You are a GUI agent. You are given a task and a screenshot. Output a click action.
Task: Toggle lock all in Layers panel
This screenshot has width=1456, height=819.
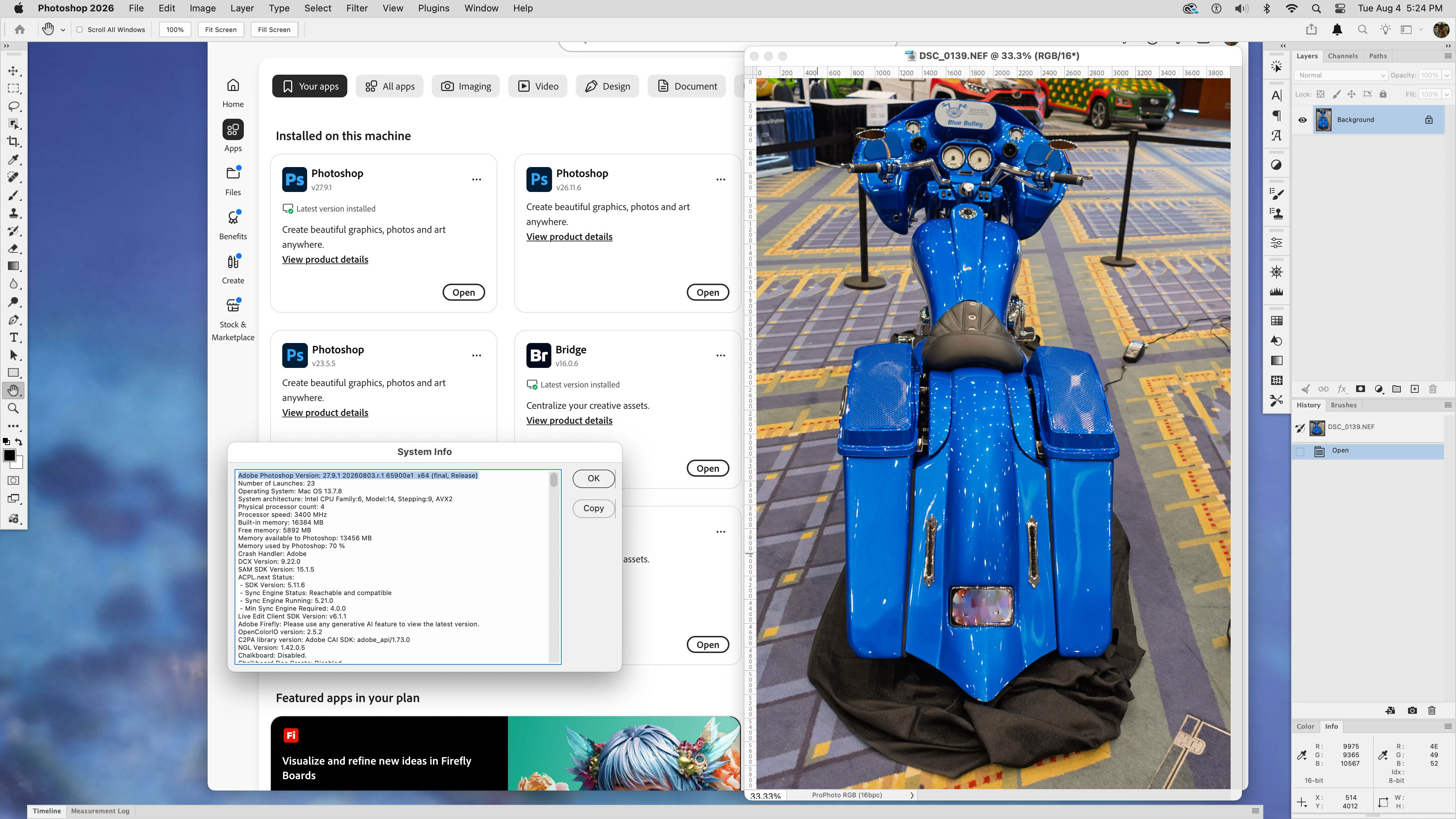click(x=1383, y=95)
